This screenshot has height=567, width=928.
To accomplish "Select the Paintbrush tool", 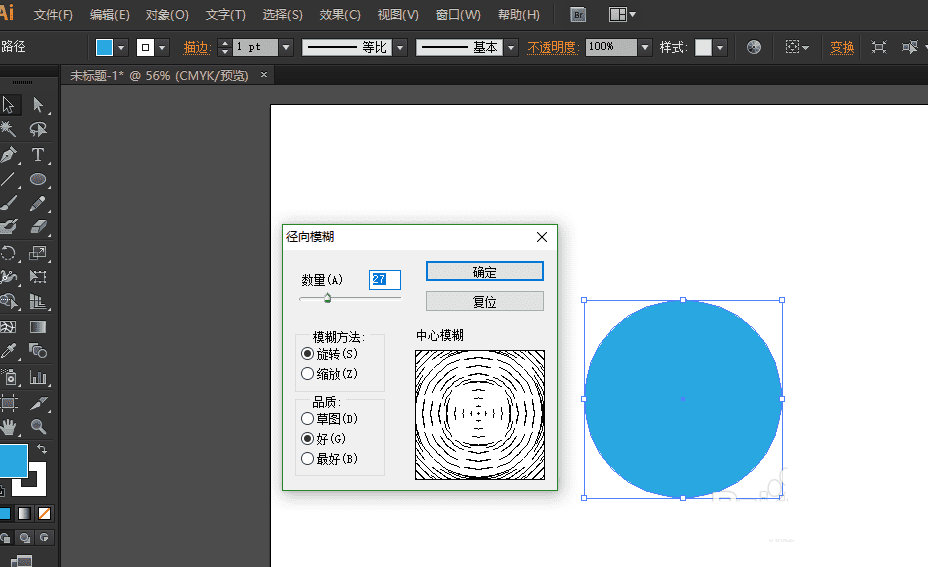I will pos(8,203).
